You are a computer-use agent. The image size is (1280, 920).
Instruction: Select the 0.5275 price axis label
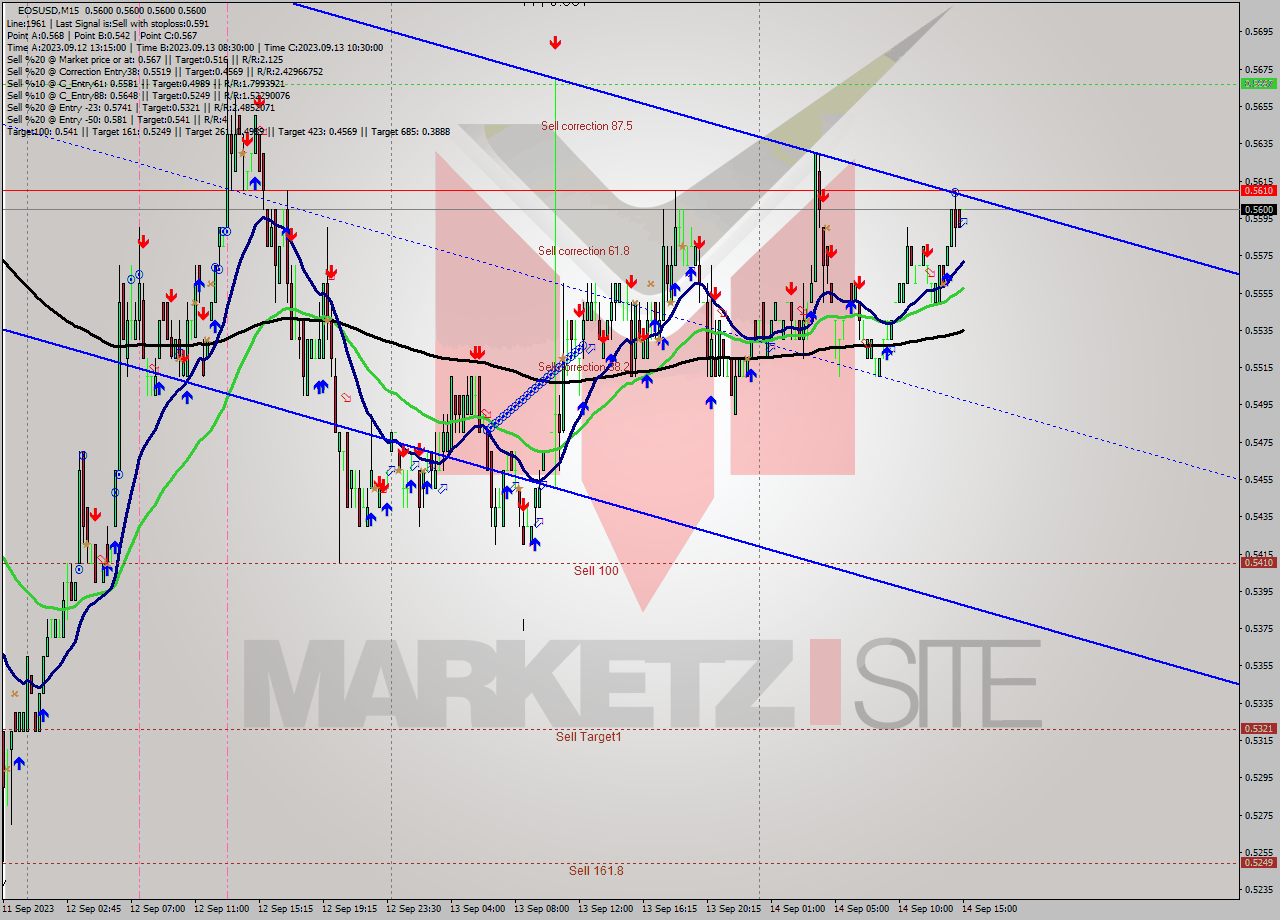[1258, 815]
